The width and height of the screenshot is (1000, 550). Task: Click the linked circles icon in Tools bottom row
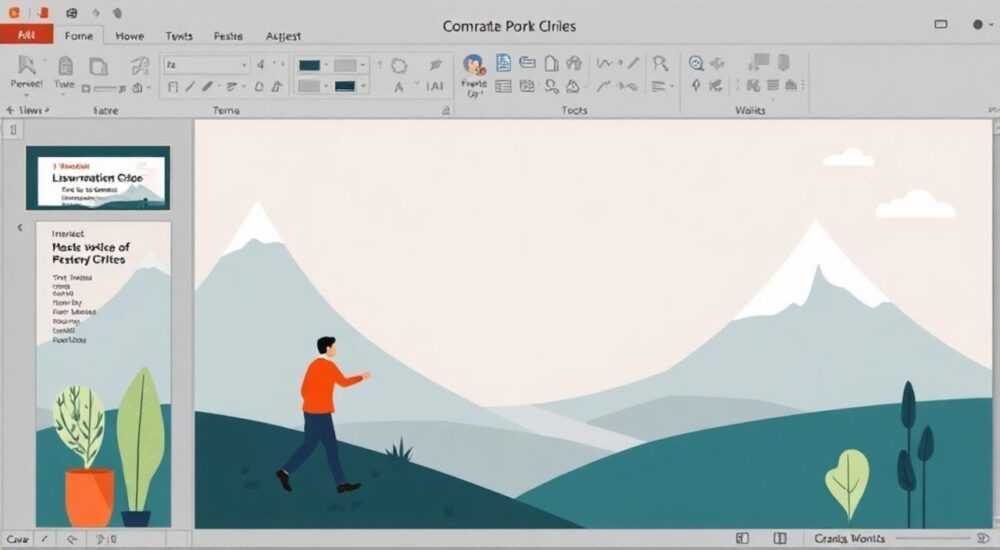(552, 87)
